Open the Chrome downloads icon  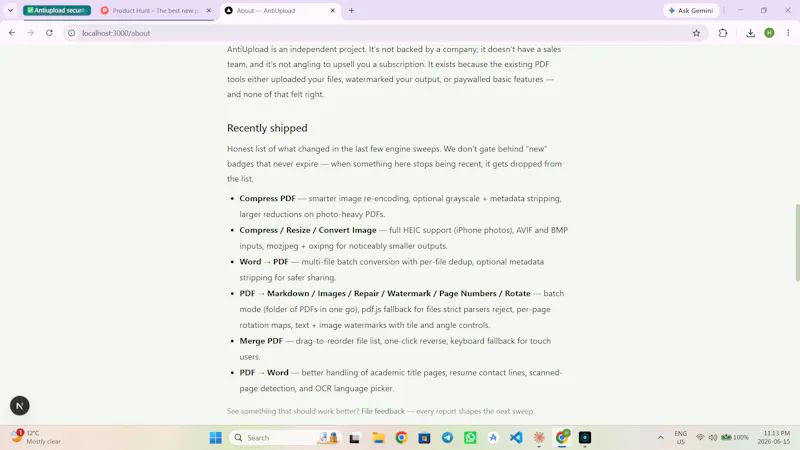point(751,33)
